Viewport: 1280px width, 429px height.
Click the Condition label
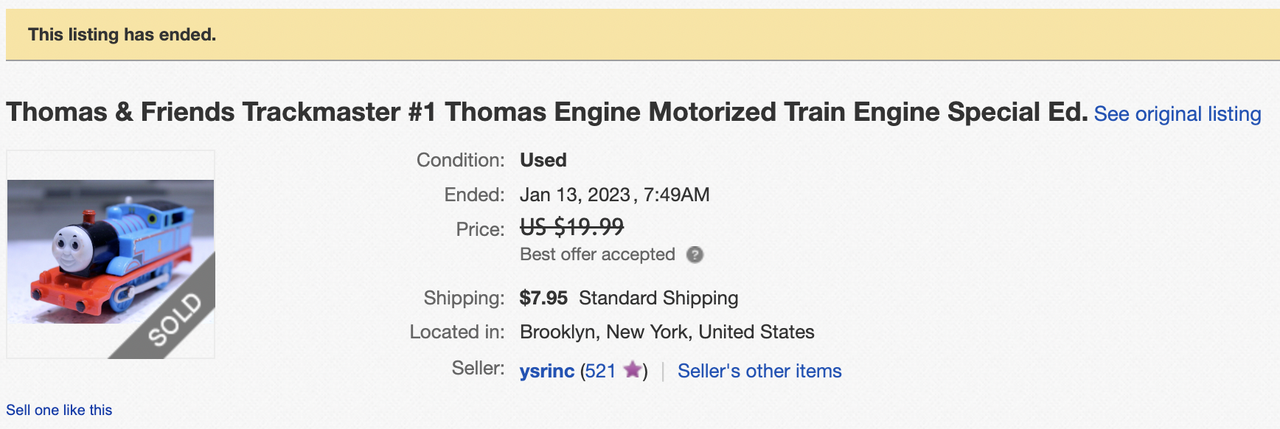[460, 160]
